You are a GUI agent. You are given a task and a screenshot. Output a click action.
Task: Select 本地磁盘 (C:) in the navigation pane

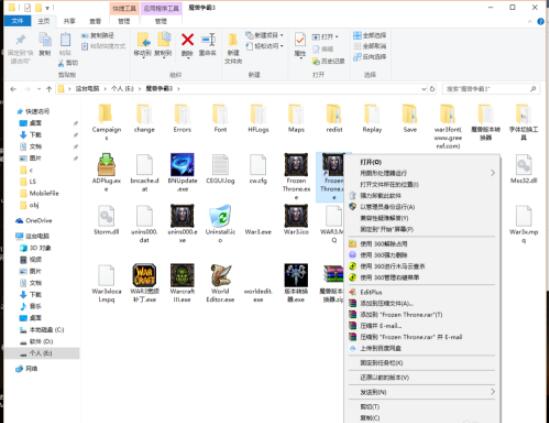(42, 330)
